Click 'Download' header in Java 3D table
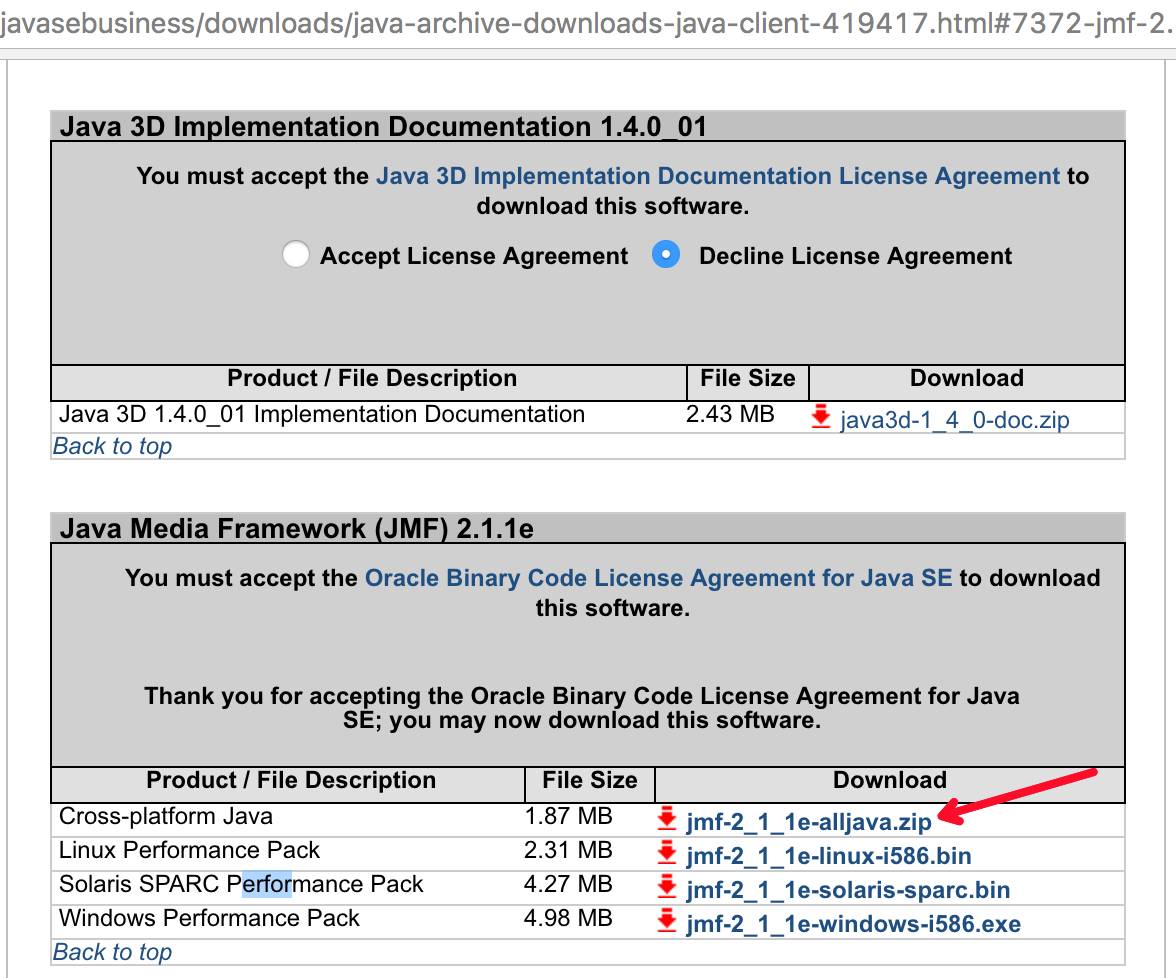 pyautogui.click(x=967, y=378)
